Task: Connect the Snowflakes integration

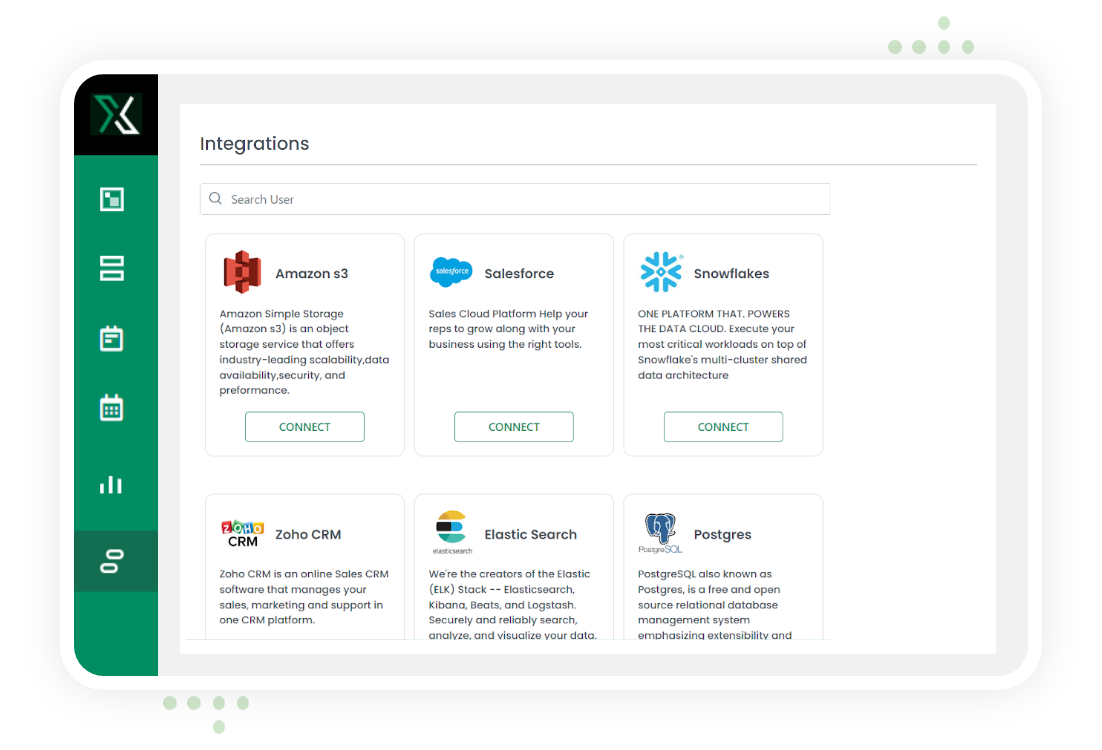Action: tap(723, 426)
